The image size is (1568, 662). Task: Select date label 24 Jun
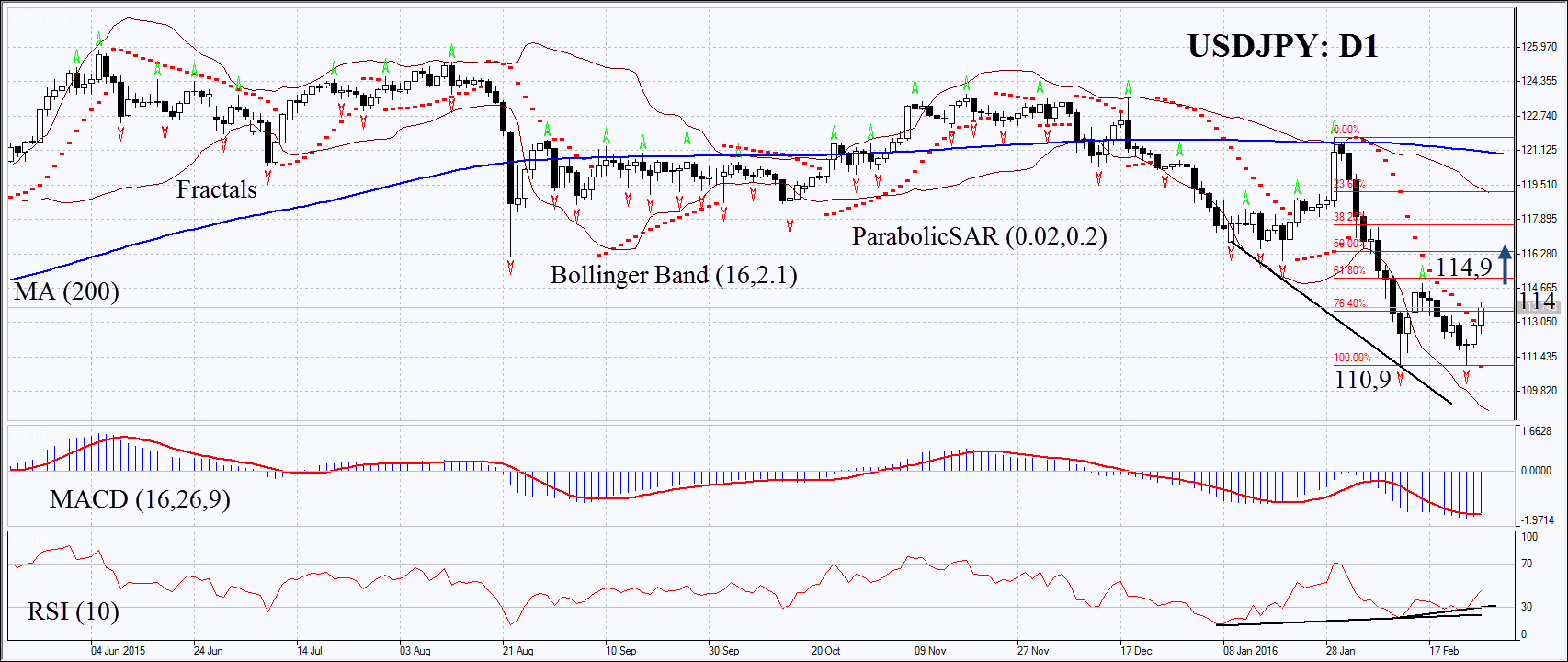208,651
